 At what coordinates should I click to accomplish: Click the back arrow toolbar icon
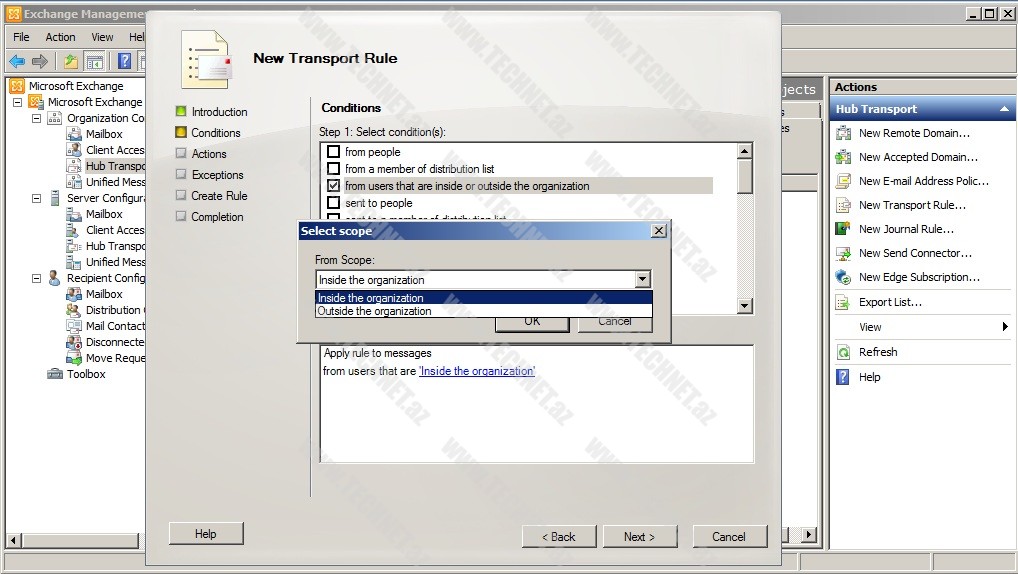(17, 61)
